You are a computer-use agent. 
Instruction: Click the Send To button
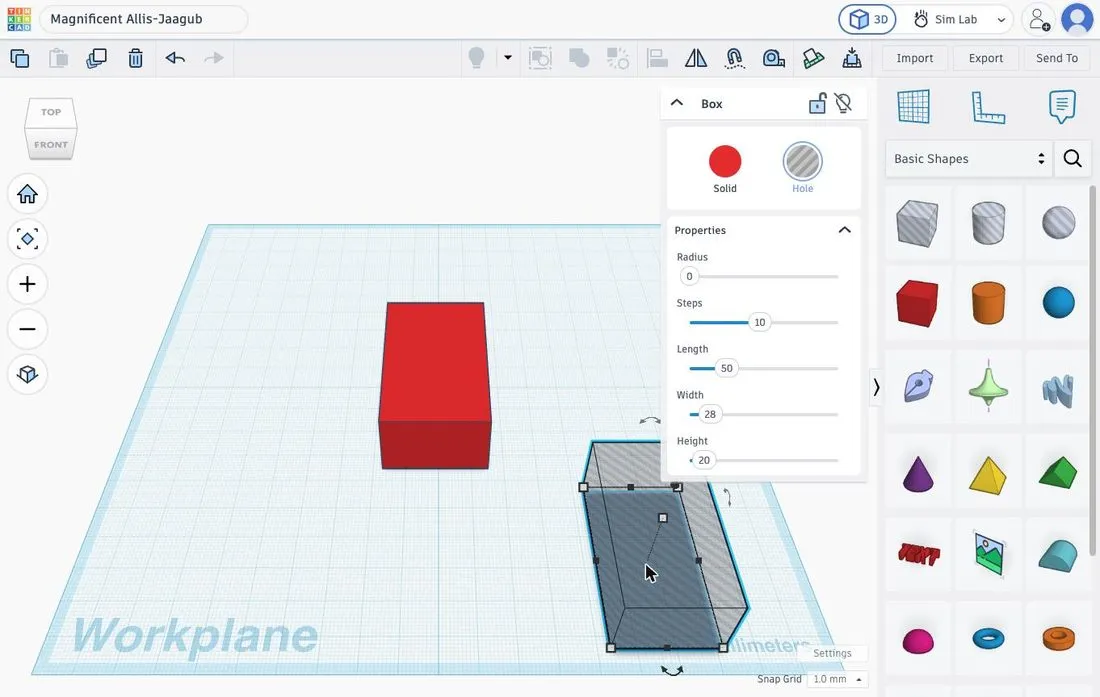[1057, 58]
